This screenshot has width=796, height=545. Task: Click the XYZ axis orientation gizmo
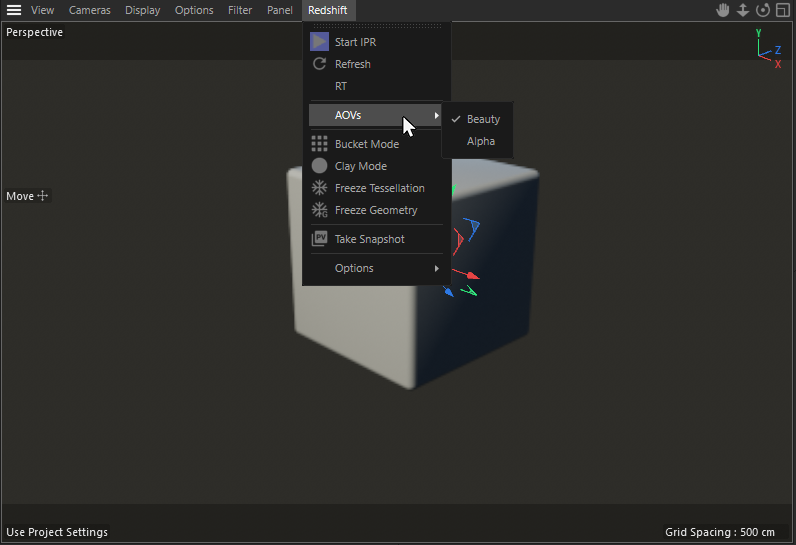pos(766,49)
